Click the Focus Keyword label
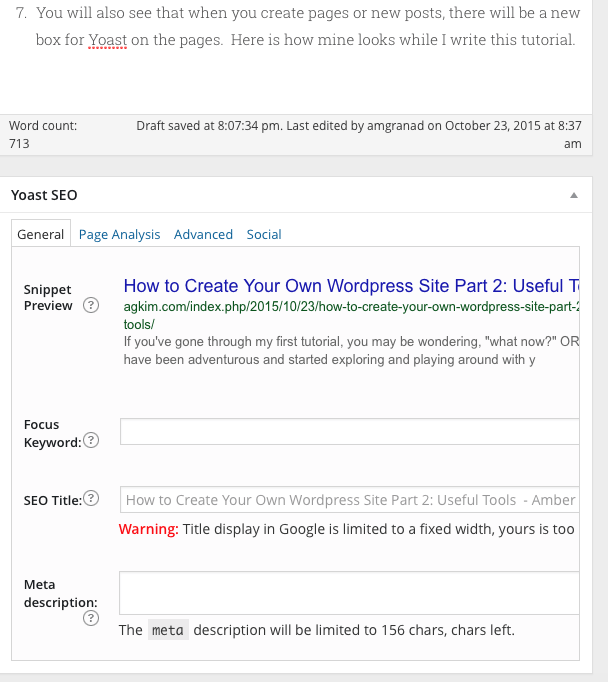 52,433
